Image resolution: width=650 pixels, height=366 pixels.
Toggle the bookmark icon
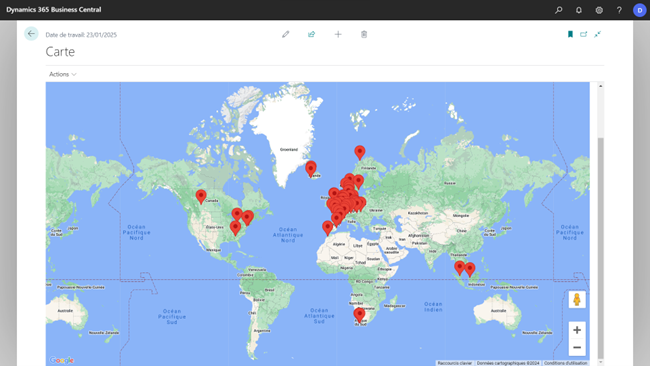pos(570,34)
